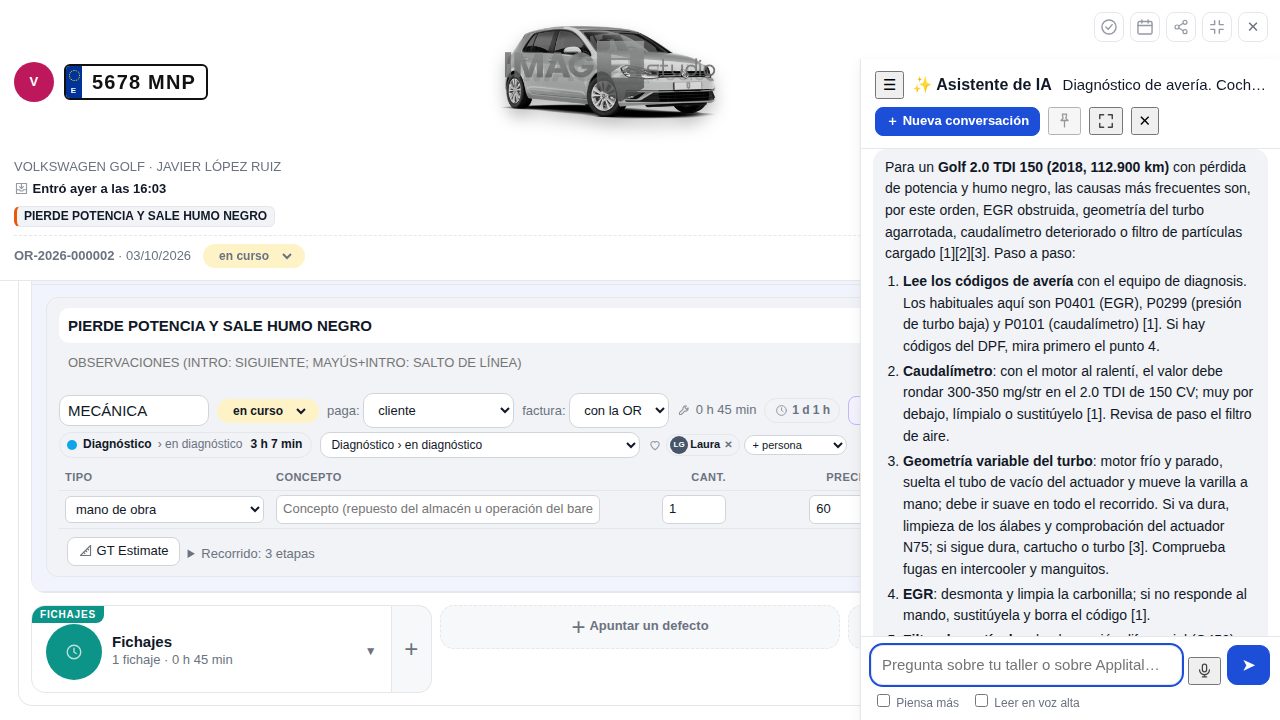Click the microphone voice input button
Viewport: 1280px width, 720px height.
click(1204, 670)
